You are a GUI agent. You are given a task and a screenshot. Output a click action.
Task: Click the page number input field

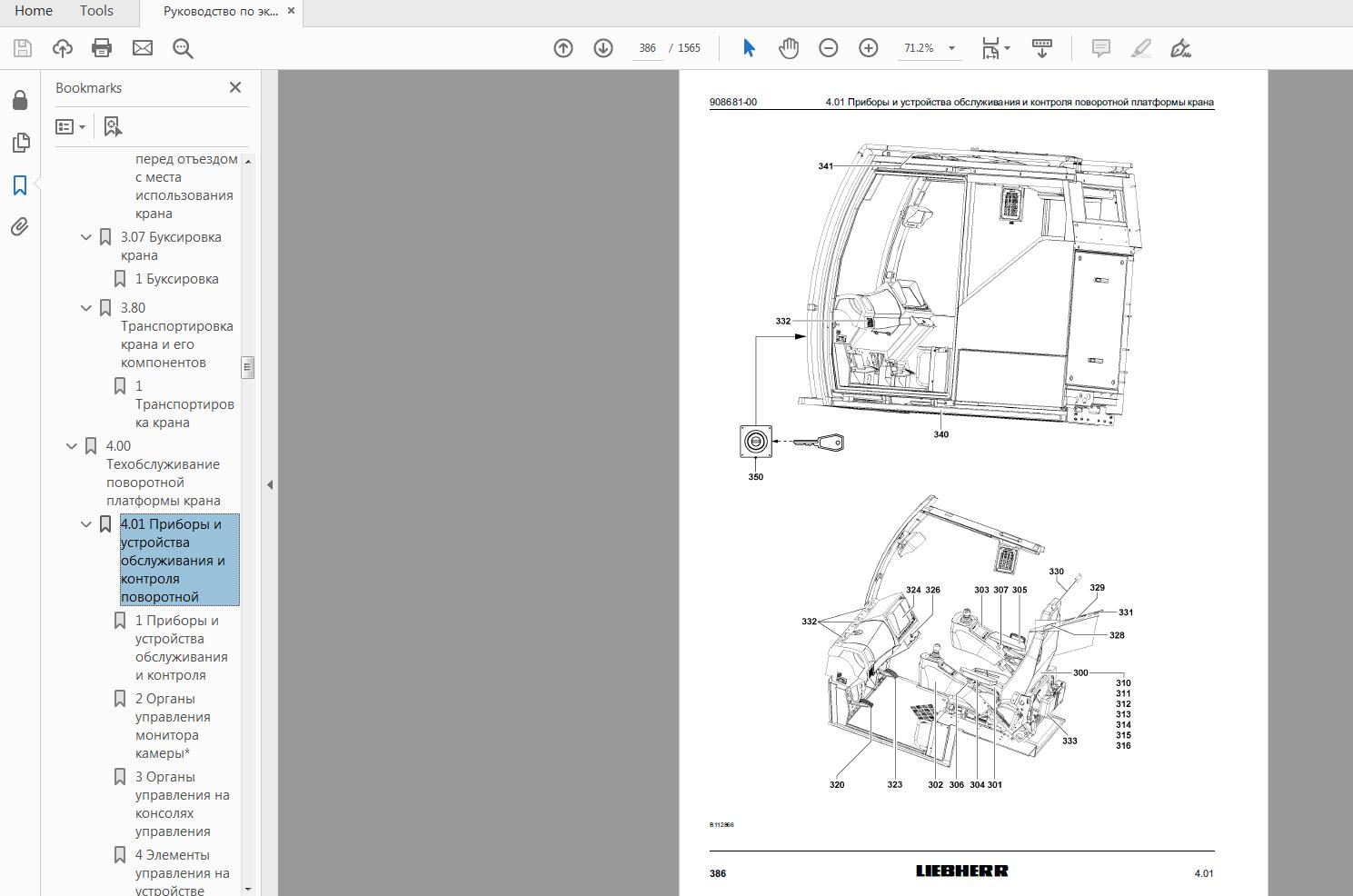click(647, 48)
